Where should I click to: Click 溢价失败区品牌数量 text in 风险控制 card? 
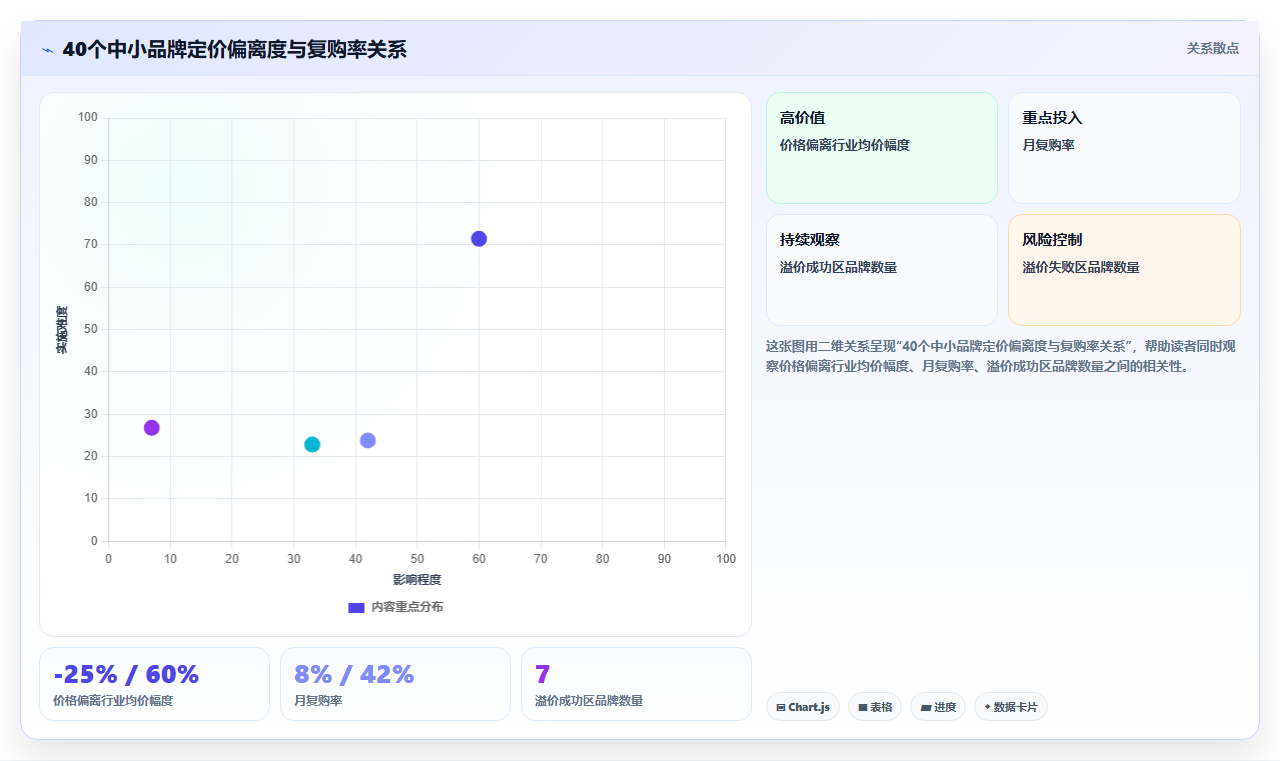click(1081, 267)
